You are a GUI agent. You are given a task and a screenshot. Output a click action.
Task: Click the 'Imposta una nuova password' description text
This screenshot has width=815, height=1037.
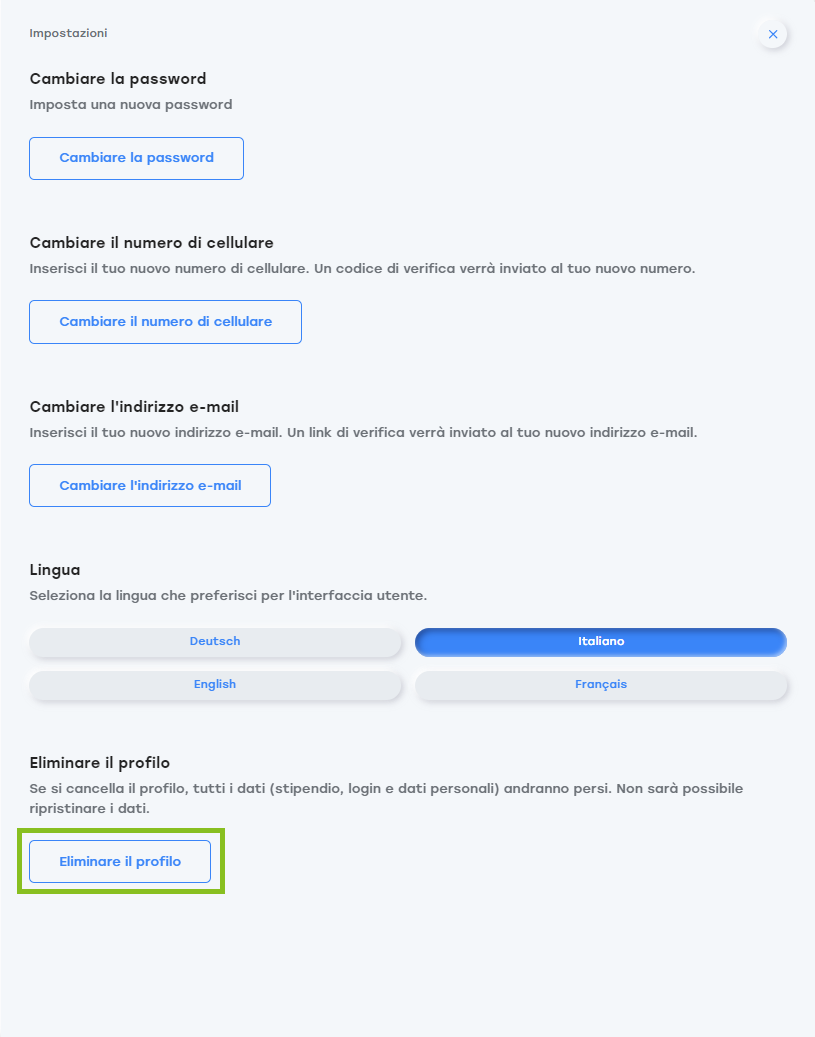click(131, 104)
